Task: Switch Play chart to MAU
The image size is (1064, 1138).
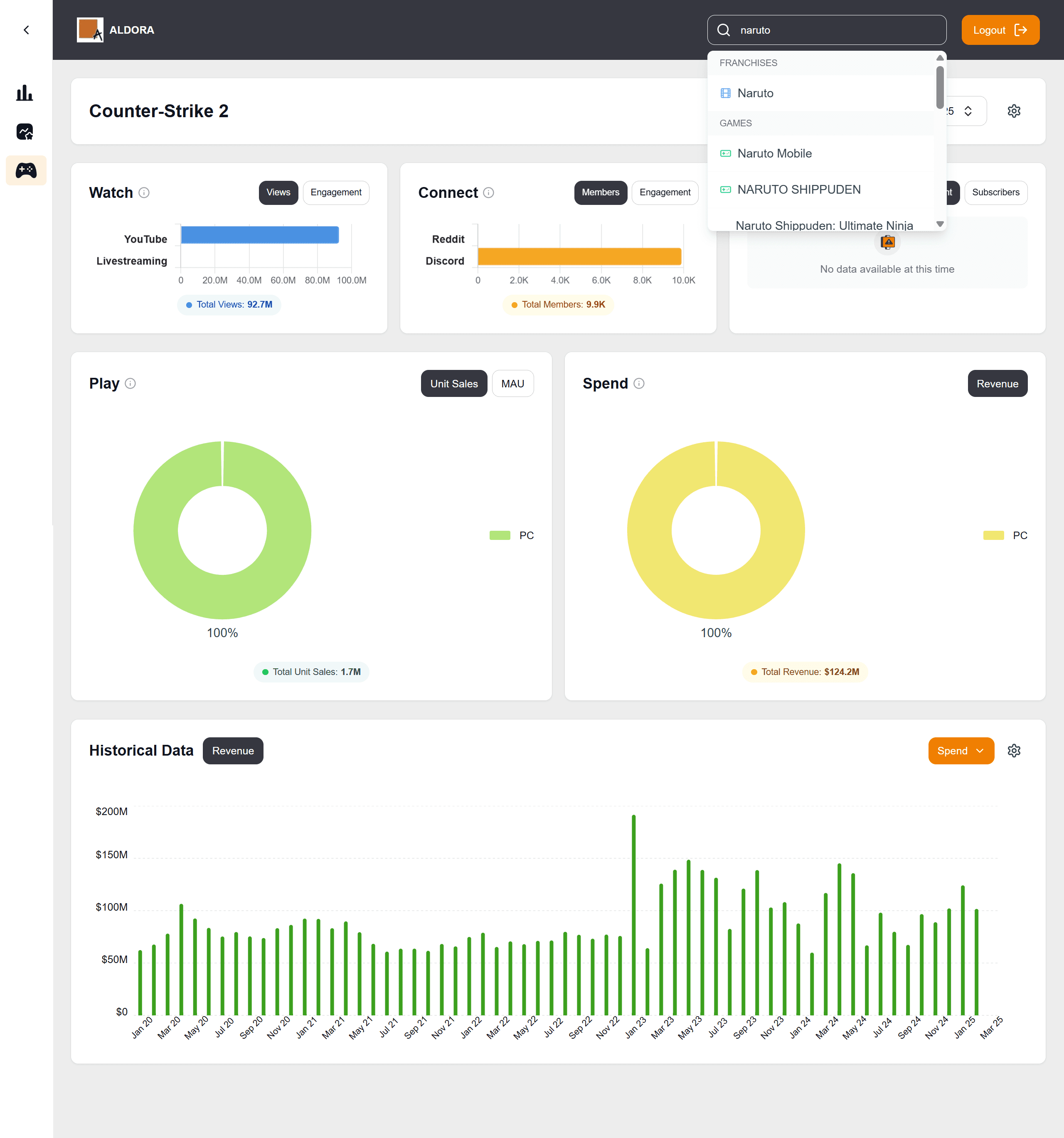Action: tap(512, 384)
